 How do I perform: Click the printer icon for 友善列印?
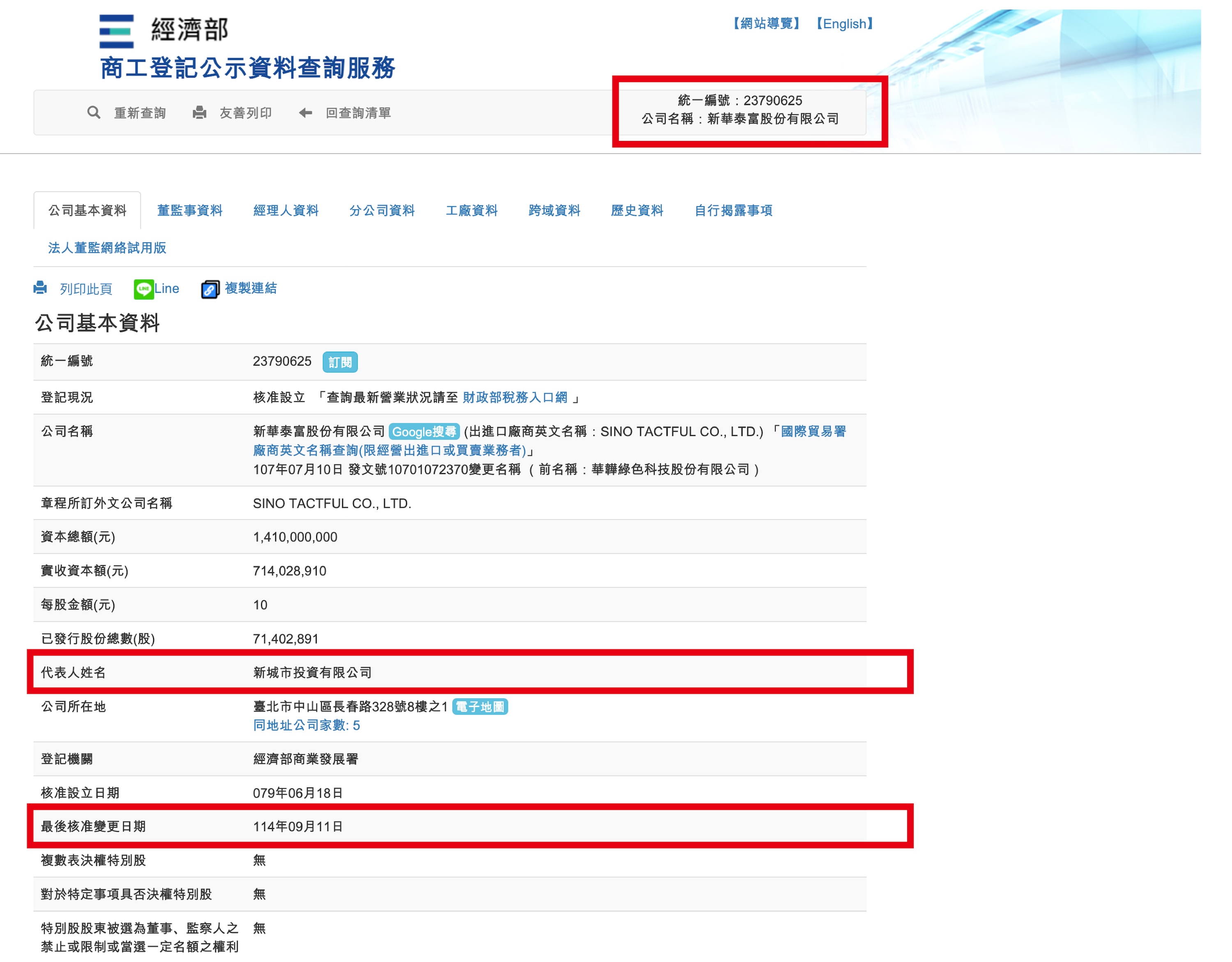(x=199, y=113)
